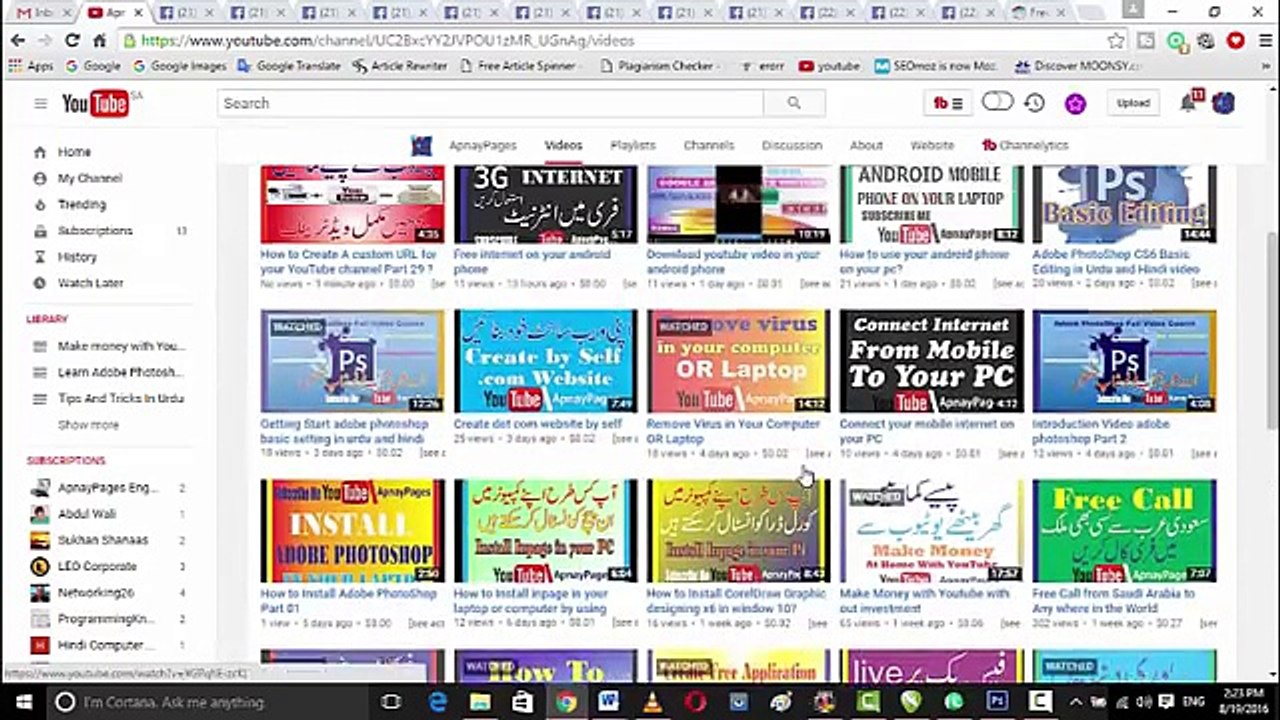Image resolution: width=1280 pixels, height=720 pixels.
Task: Open the Make money with You... playlist
Action: [121, 346]
